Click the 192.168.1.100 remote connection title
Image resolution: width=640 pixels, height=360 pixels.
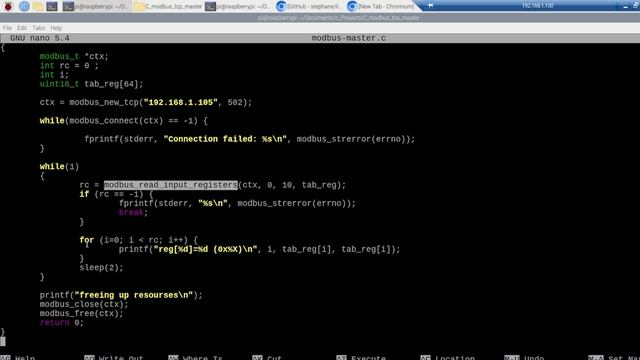[x=537, y=6]
